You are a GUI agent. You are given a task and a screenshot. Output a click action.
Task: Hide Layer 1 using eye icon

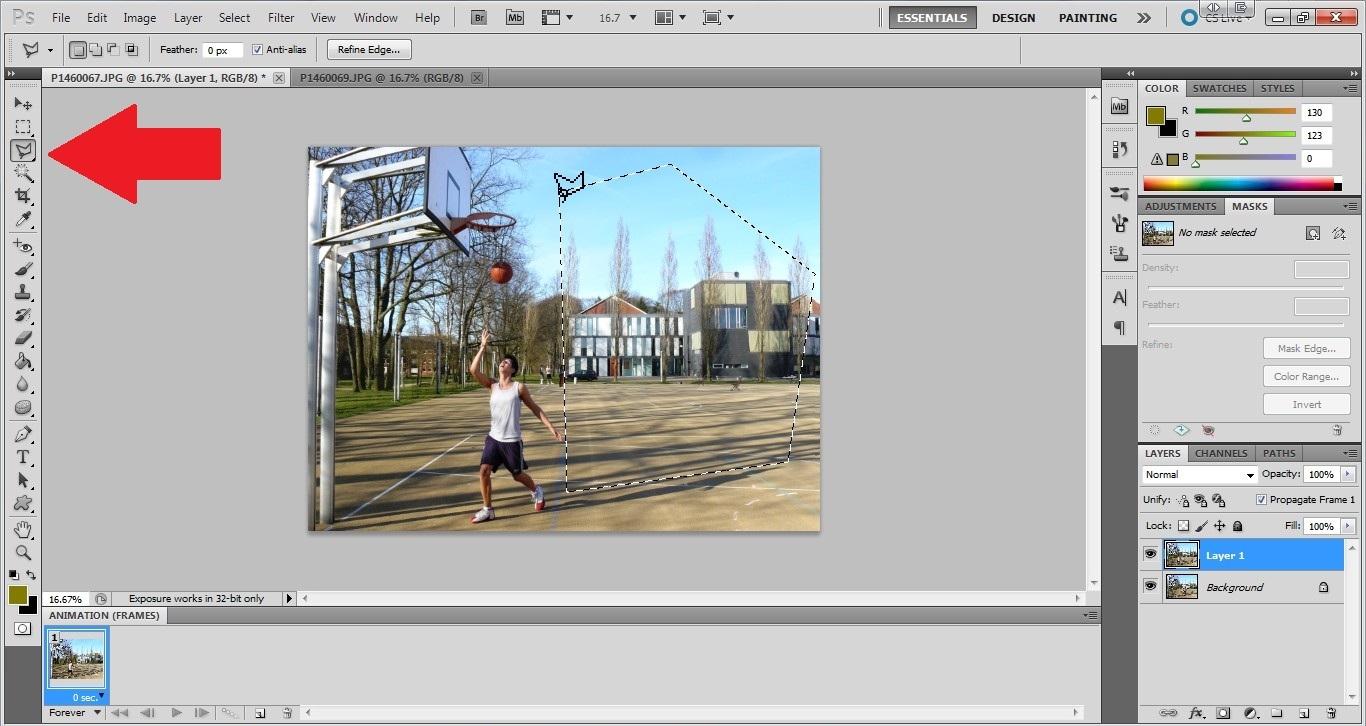pos(1150,554)
